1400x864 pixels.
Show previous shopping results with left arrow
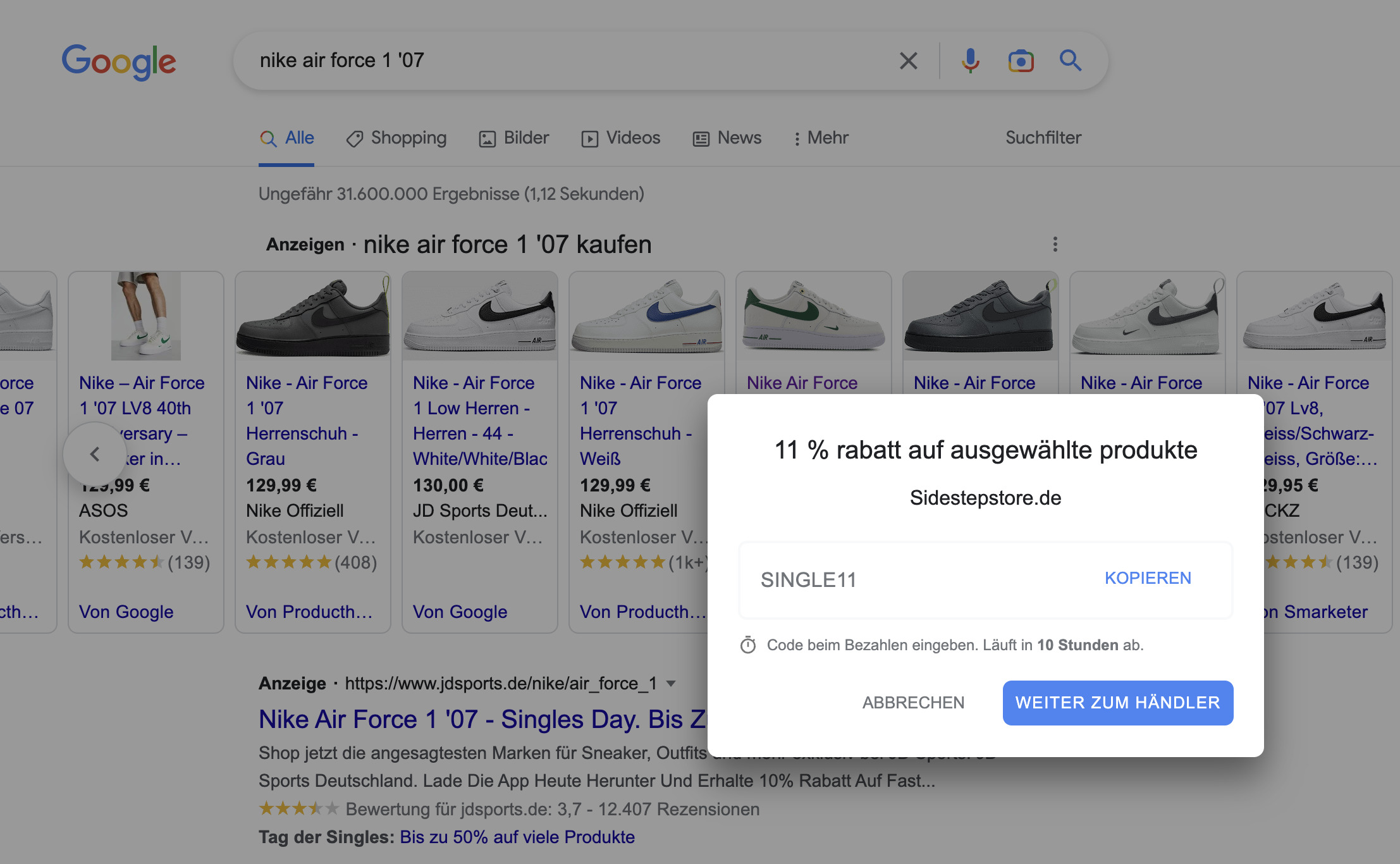[95, 454]
